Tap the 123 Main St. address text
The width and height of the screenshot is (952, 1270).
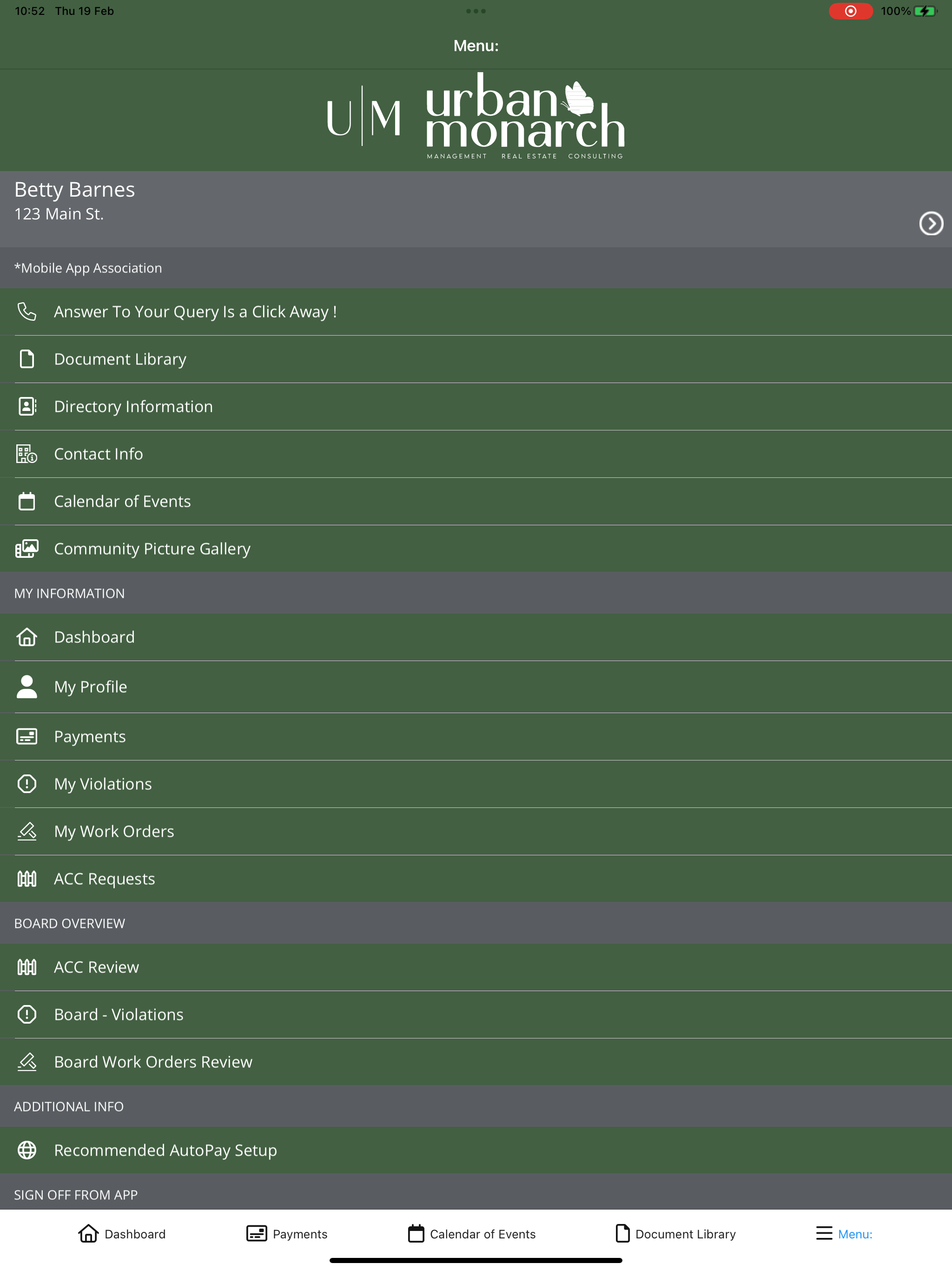59,214
